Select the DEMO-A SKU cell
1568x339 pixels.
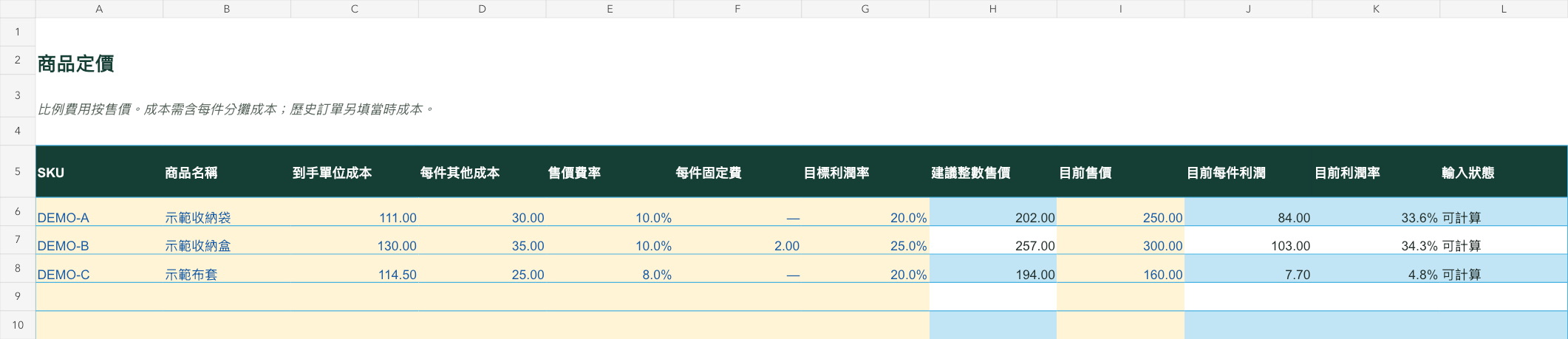click(x=99, y=212)
